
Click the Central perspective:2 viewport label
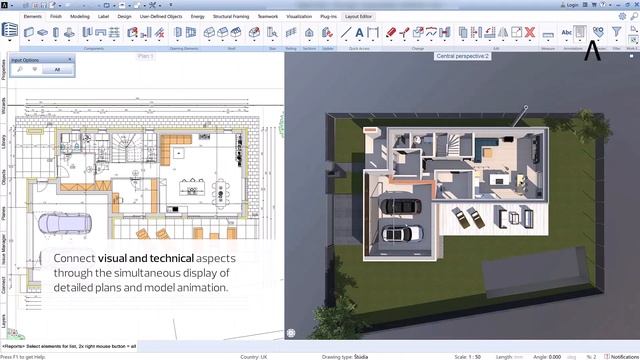point(462,56)
